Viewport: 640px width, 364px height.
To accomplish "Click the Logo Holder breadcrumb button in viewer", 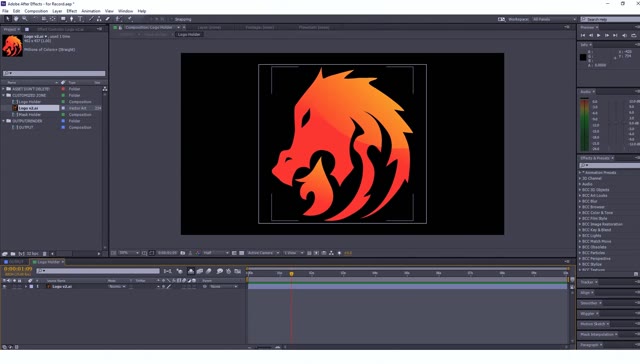I will 189,35.
